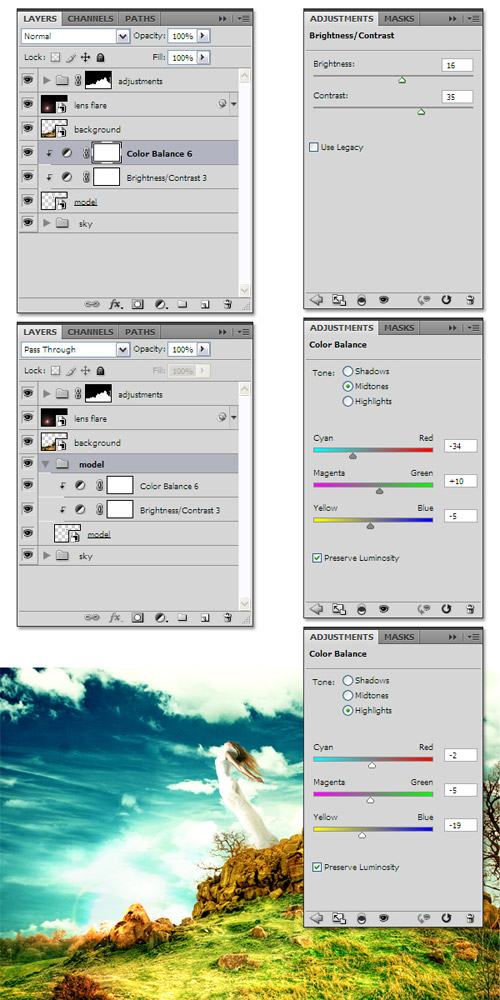Create a new group in the Normal-mode Layers panel
Image resolution: width=500 pixels, height=1000 pixels.
pos(182,304)
